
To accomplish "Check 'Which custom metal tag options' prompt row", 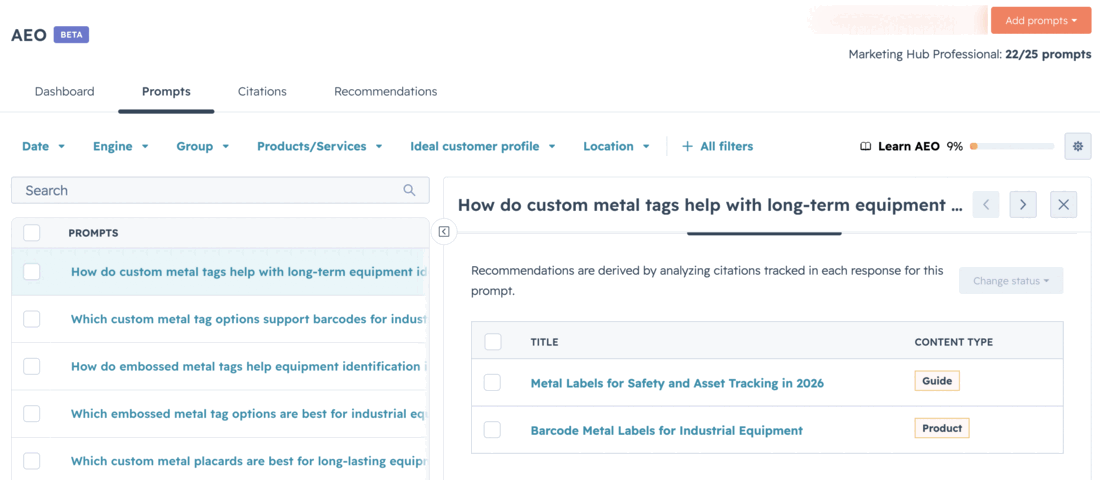I will tap(32, 319).
